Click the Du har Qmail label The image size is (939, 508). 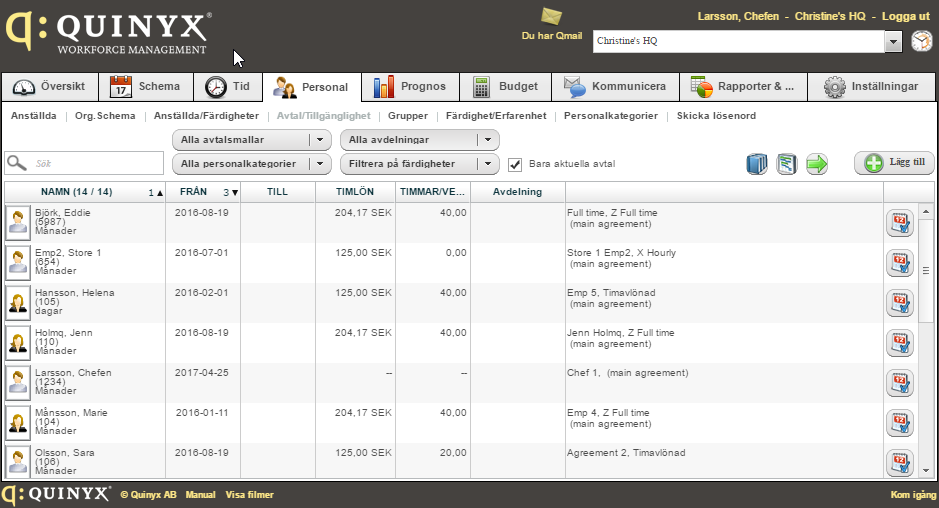tap(552, 35)
